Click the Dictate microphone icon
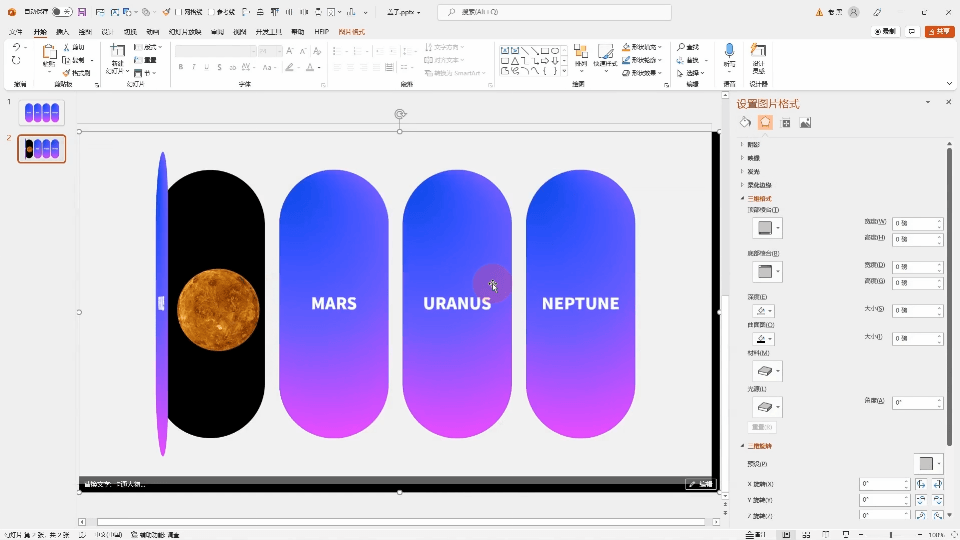 point(729,52)
